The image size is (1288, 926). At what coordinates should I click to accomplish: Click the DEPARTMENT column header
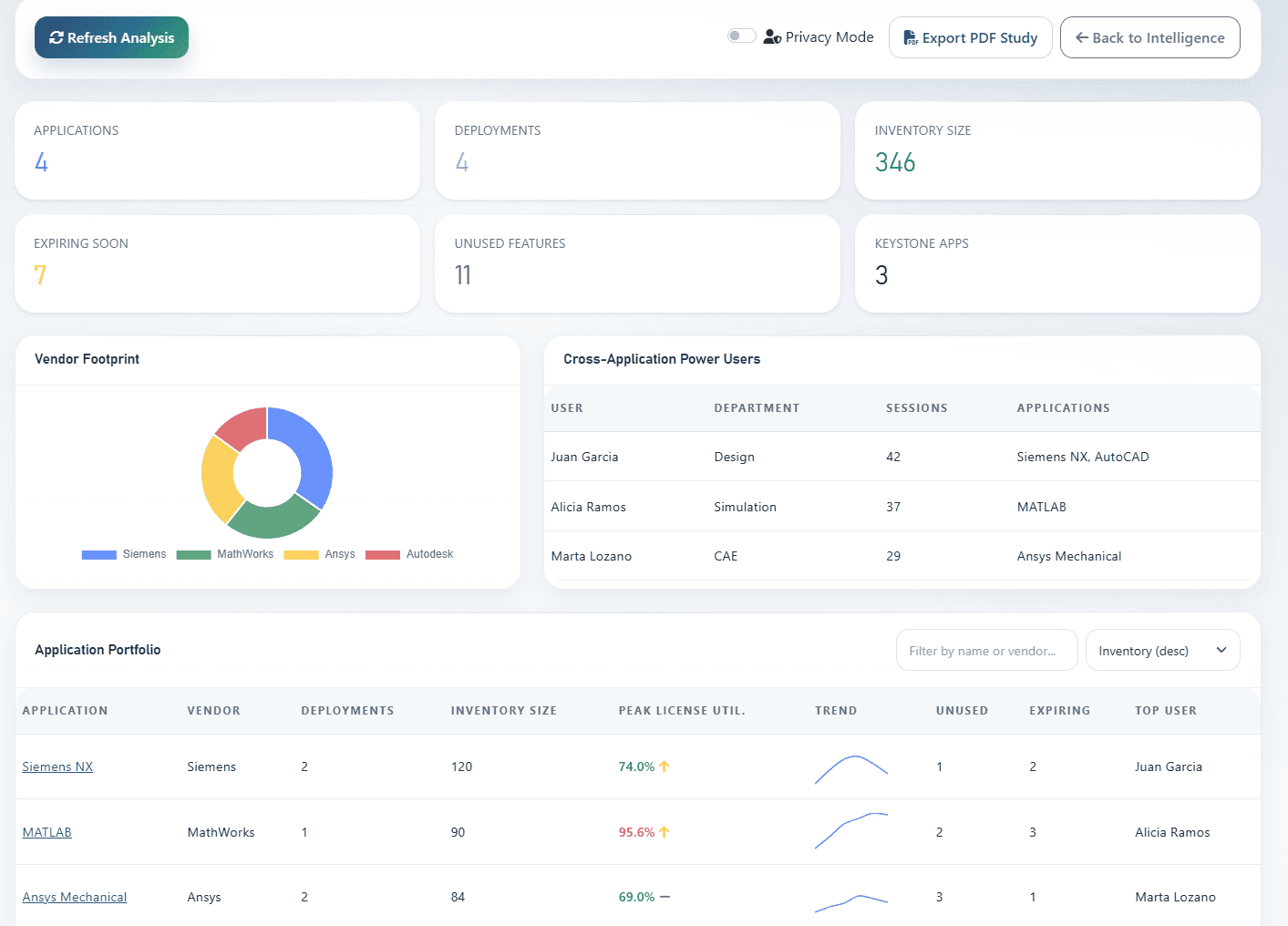coord(757,408)
